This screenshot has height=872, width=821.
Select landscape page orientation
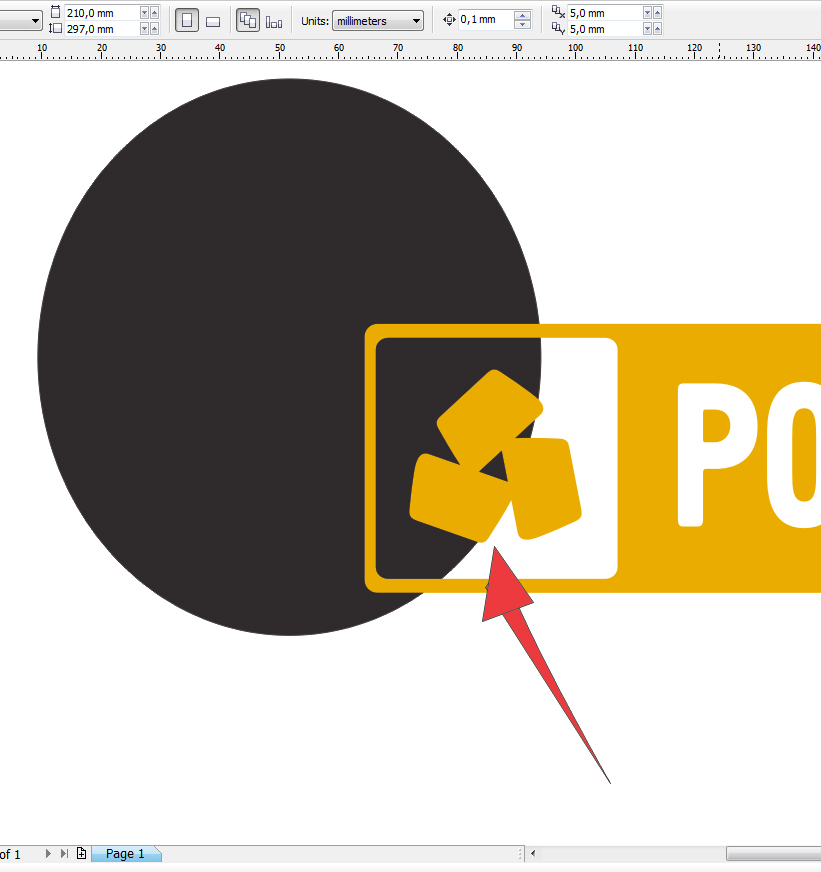213,22
